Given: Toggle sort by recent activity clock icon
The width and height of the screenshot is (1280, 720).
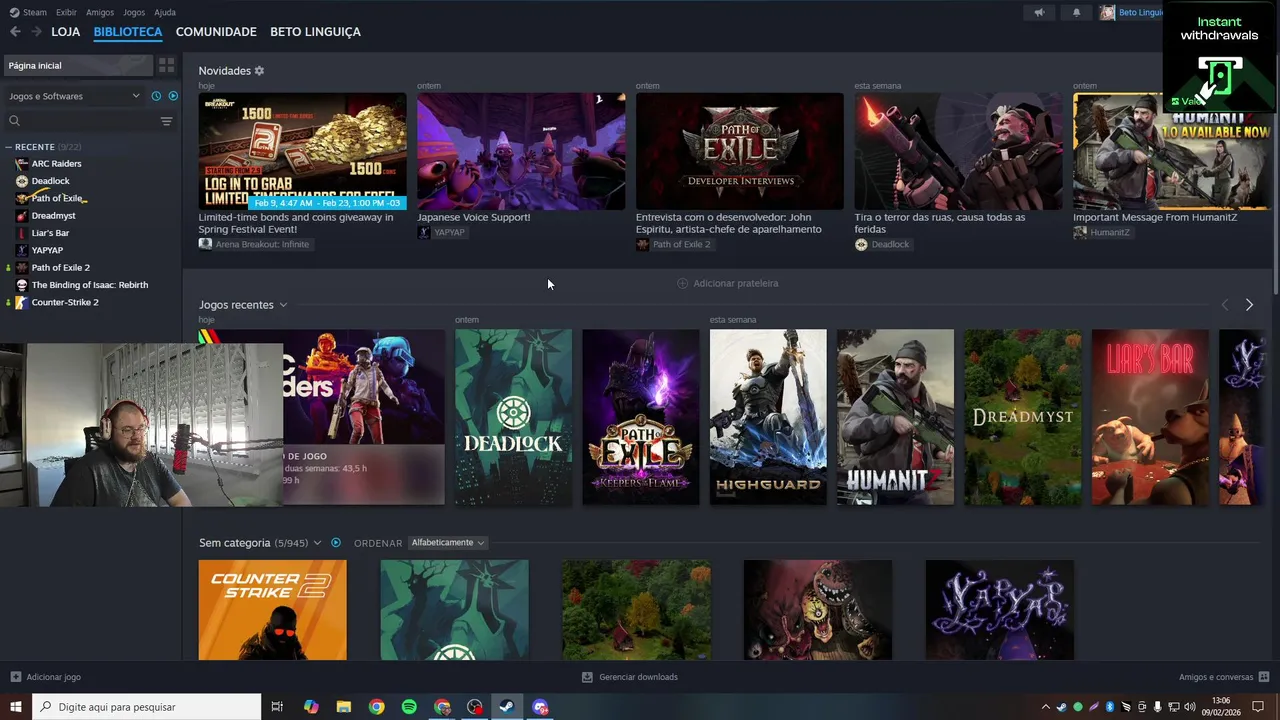Looking at the screenshot, I should click(x=156, y=96).
